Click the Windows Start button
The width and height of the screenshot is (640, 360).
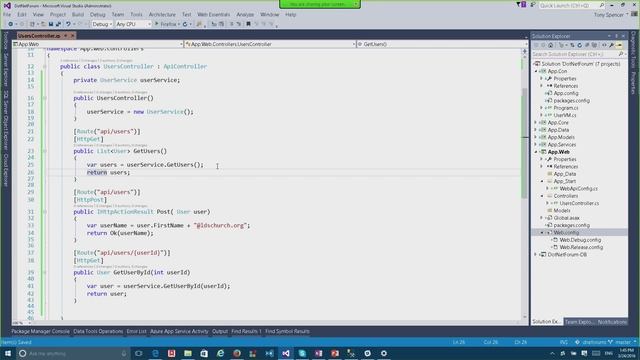point(8,353)
